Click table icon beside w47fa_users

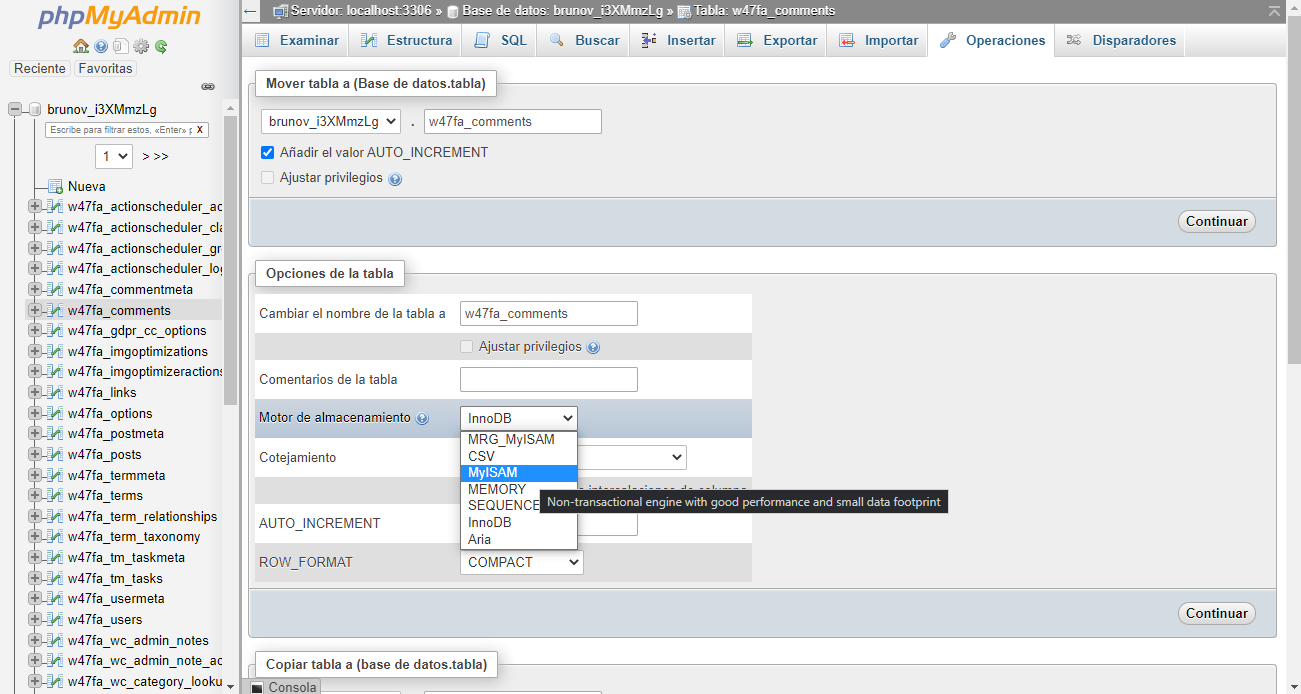coord(56,619)
